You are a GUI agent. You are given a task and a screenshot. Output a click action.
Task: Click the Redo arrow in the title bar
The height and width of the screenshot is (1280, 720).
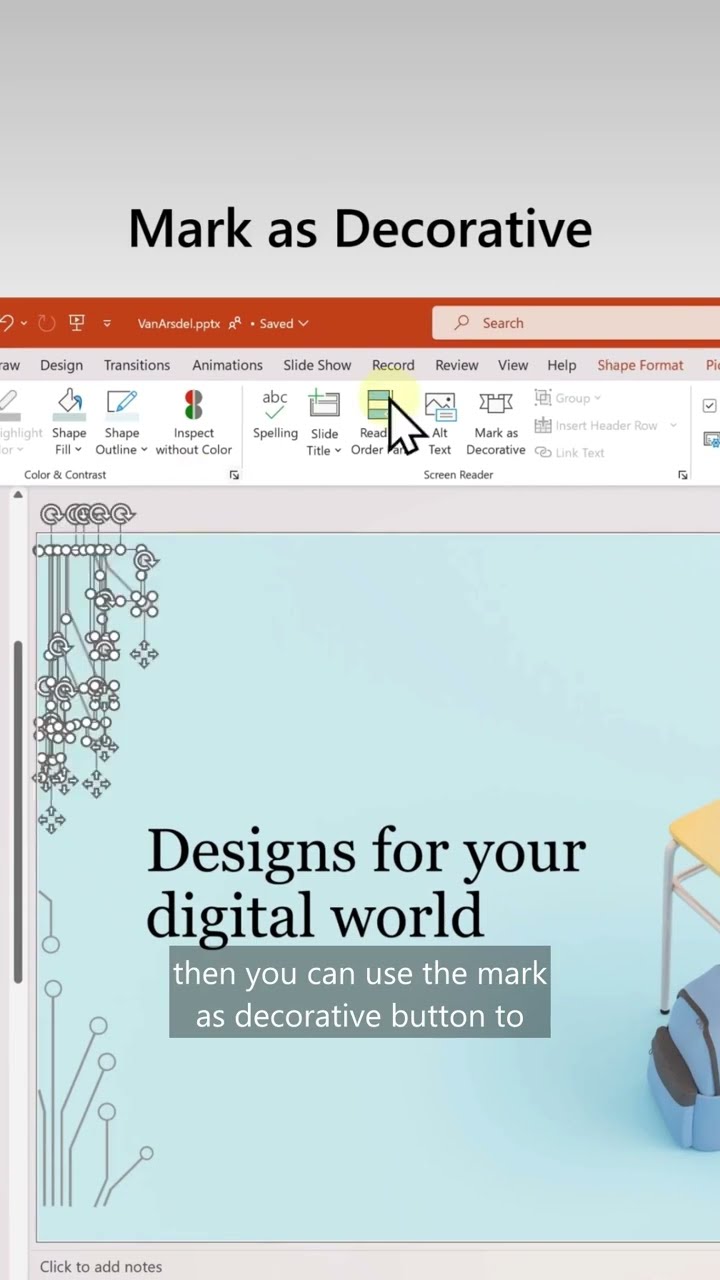[46, 323]
